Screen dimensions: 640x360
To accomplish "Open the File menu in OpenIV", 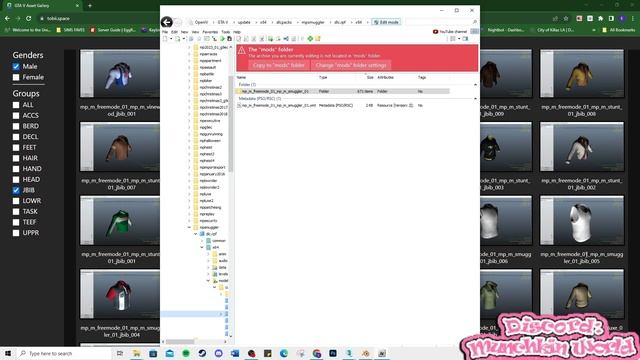I will tap(165, 32).
